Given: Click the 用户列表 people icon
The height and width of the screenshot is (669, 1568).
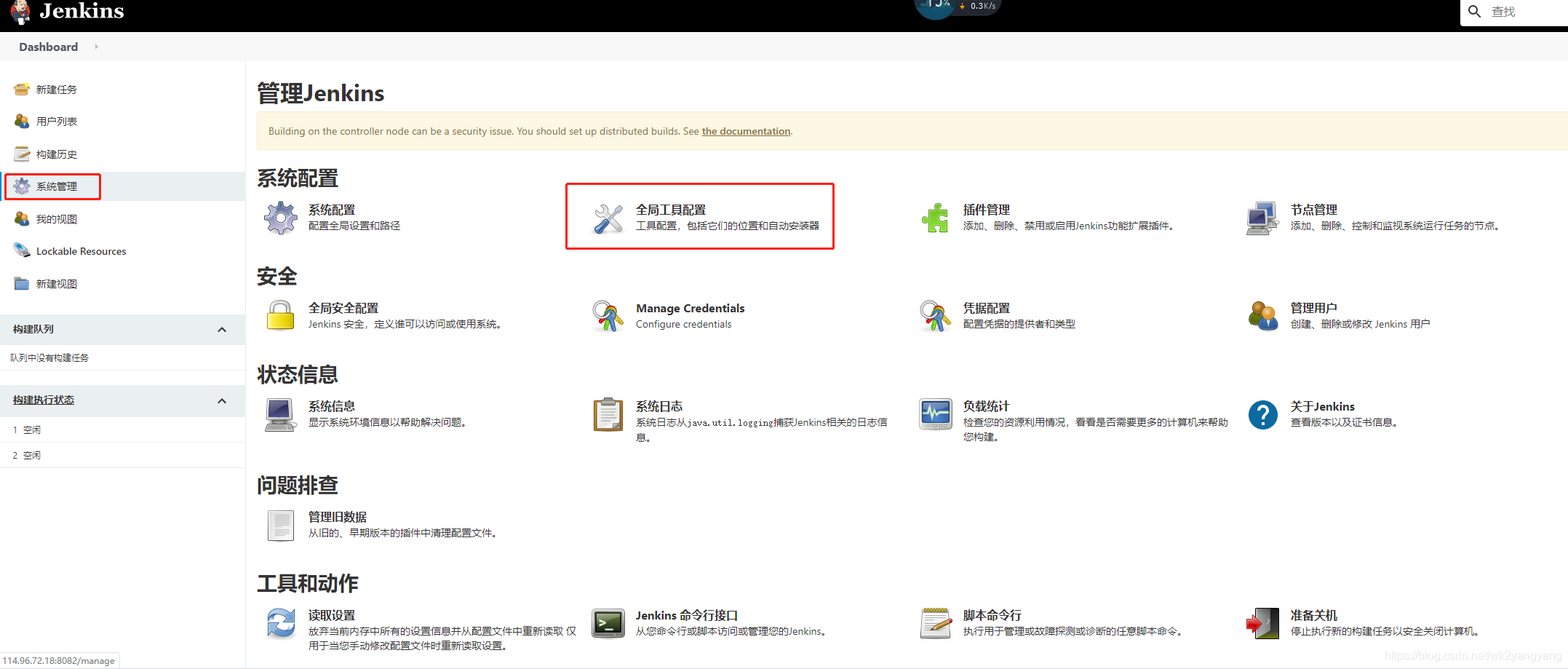Looking at the screenshot, I should click(x=22, y=121).
